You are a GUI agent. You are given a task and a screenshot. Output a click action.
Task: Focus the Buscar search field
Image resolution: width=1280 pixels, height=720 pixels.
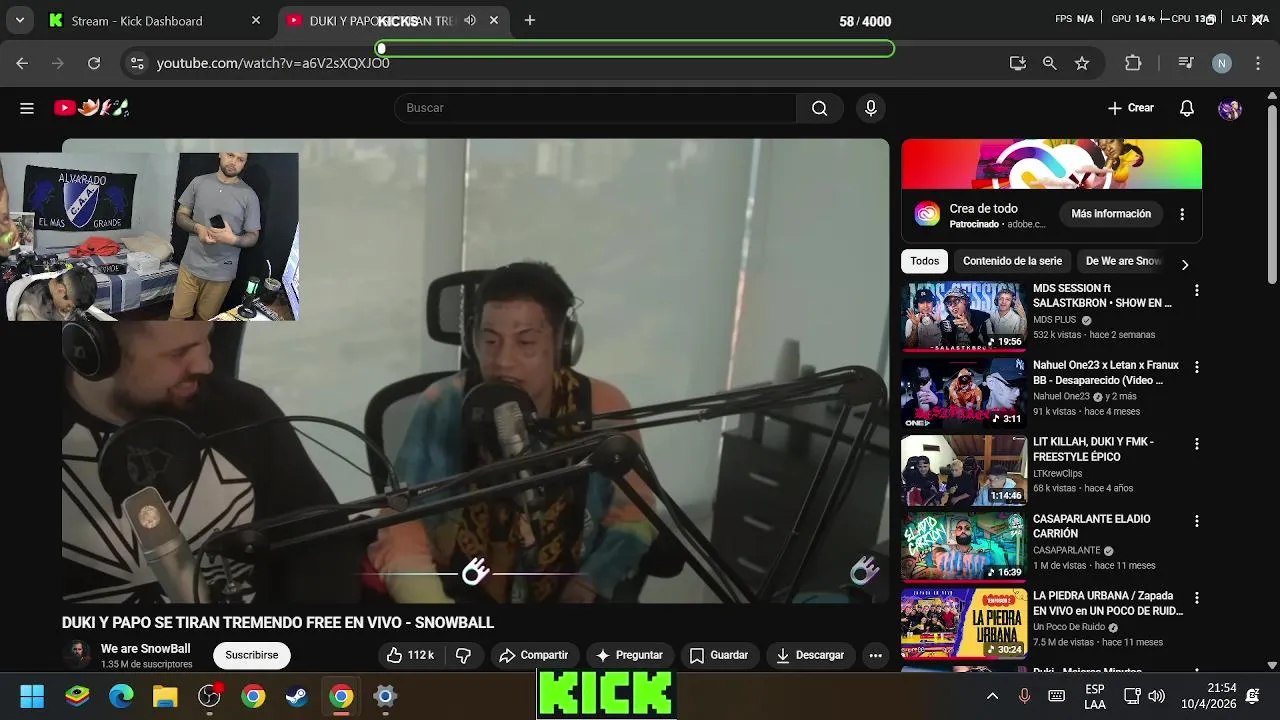pyautogui.click(x=596, y=108)
